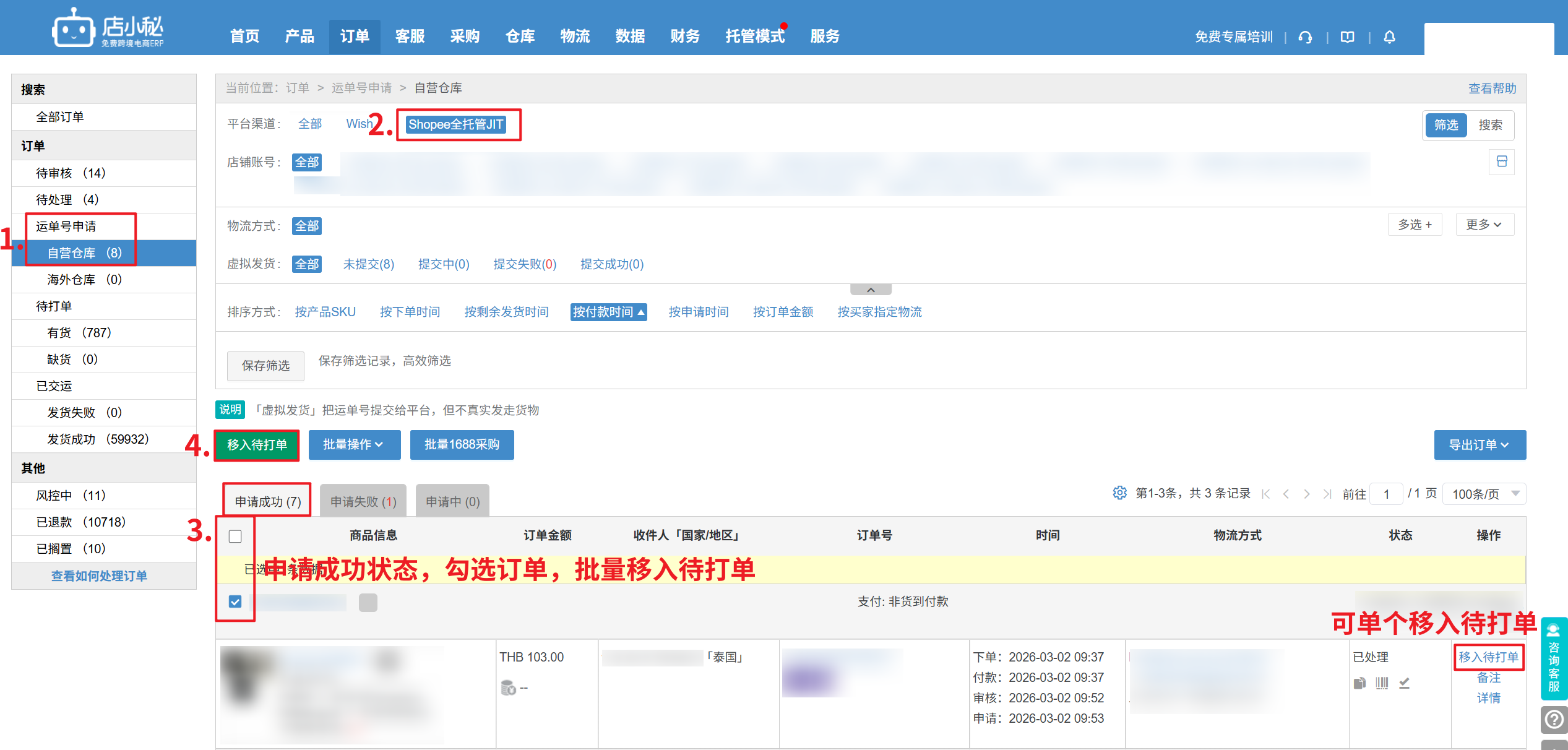Tick the select-all checkbox in table header
Screen dimensions: 1568x750
pyautogui.click(x=235, y=537)
